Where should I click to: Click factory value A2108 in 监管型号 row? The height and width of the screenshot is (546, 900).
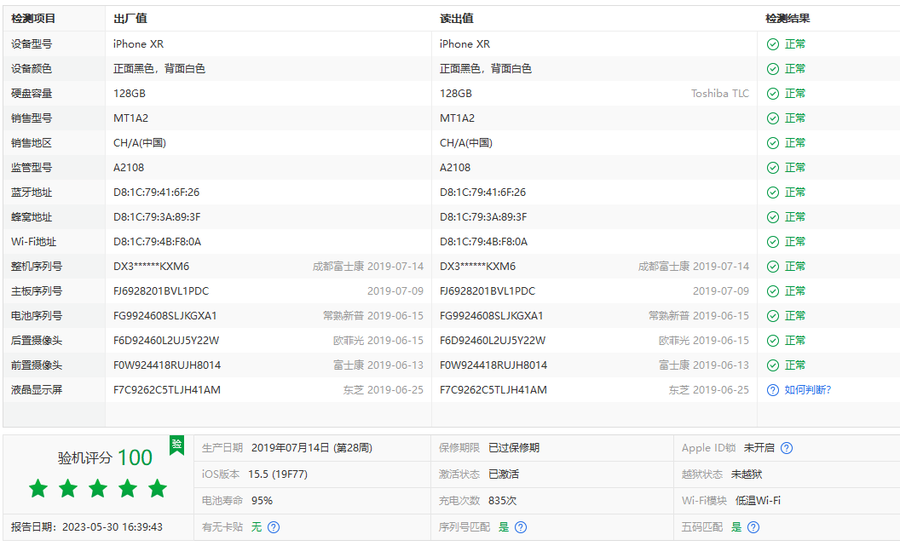(x=129, y=168)
